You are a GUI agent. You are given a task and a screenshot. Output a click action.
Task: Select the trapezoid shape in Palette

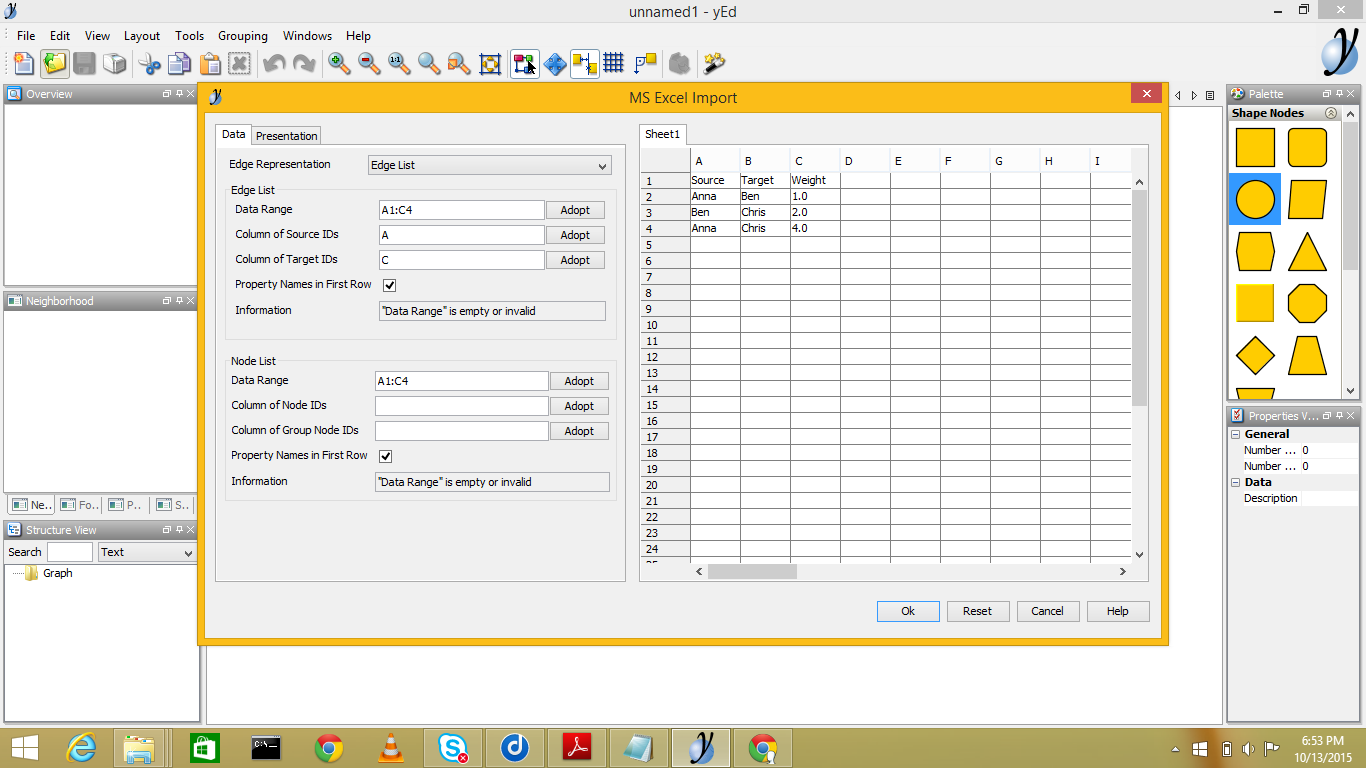tap(1307, 355)
